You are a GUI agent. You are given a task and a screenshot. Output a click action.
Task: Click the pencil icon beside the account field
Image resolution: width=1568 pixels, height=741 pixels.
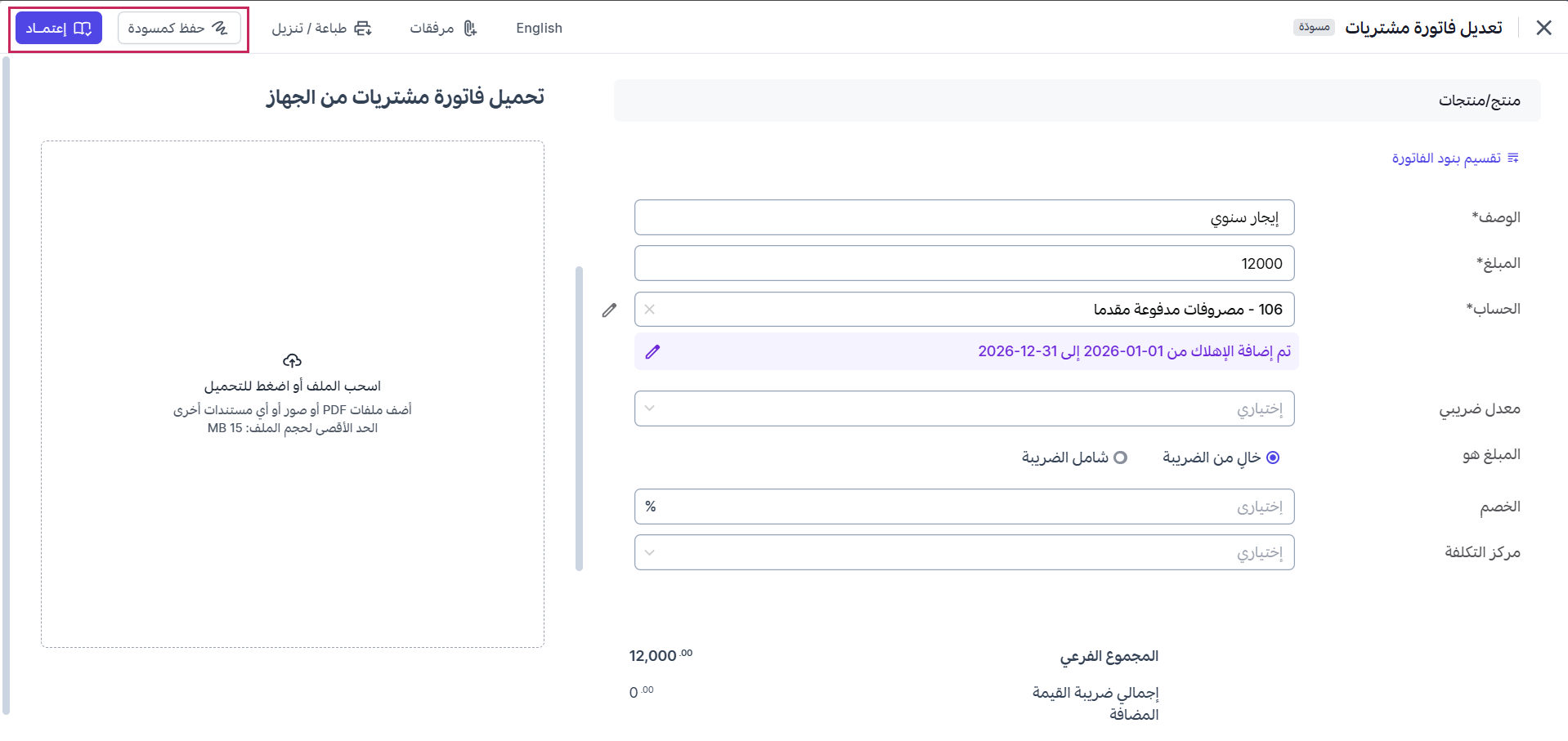[609, 310]
